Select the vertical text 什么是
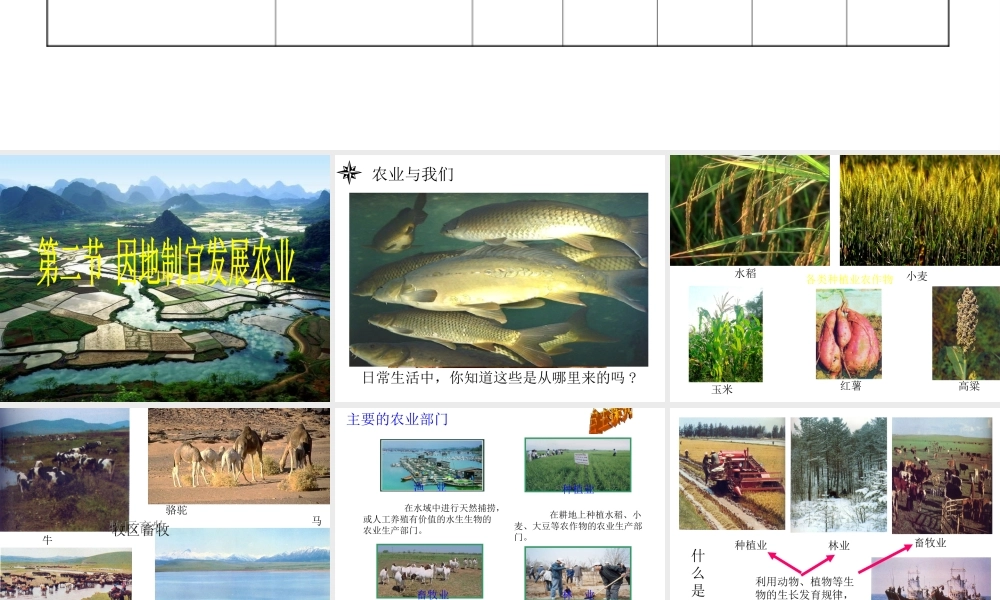 tap(698, 573)
